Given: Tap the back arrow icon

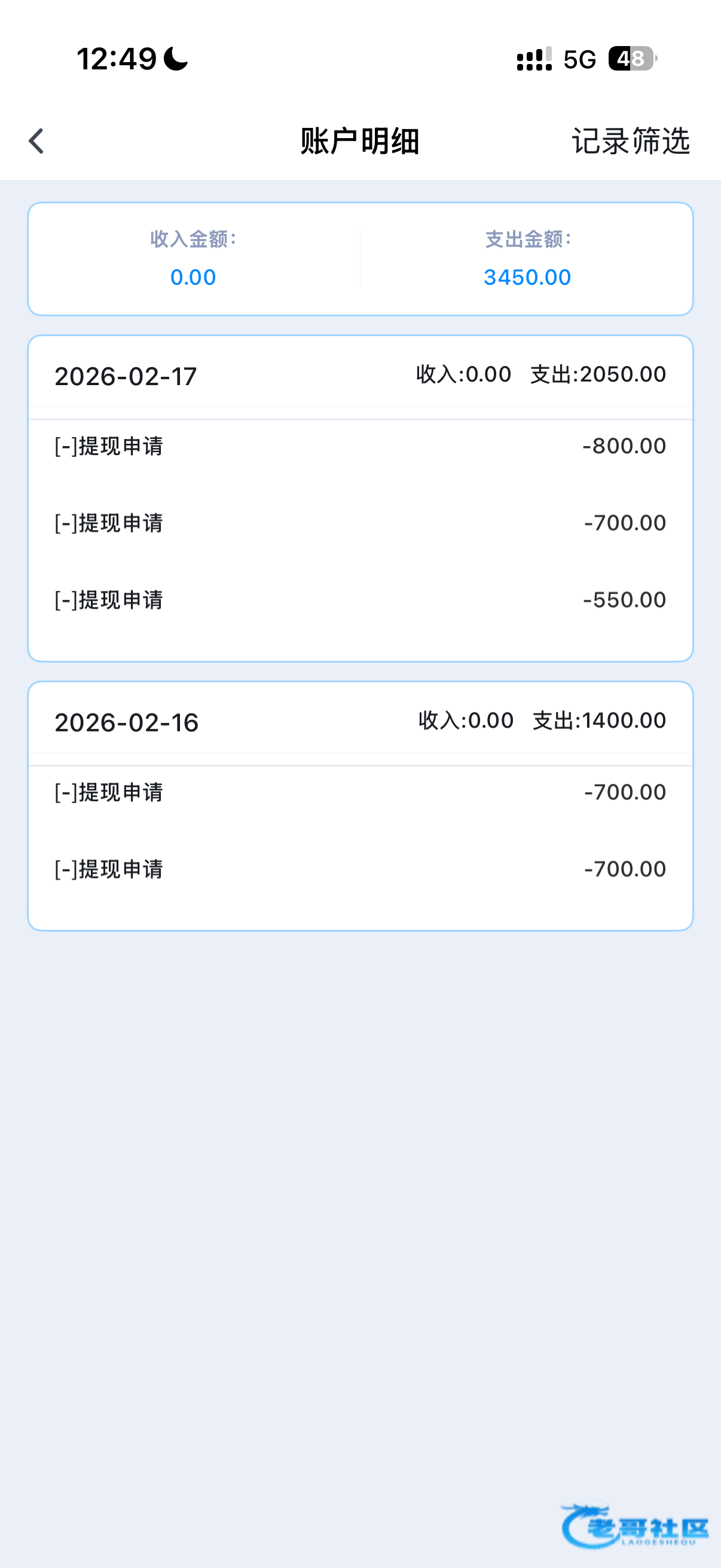Looking at the screenshot, I should (36, 141).
